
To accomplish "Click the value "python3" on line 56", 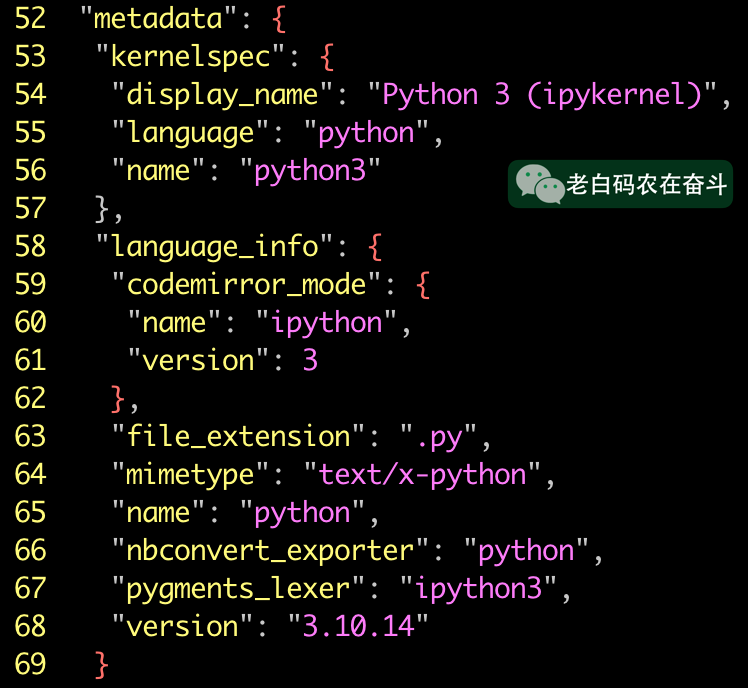I will tap(310, 171).
